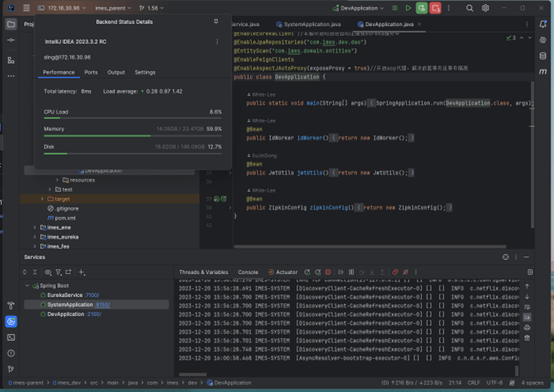Toggle soft-wrap in console side toolbar
Screen dimensions: 554x392
click(x=527, y=307)
